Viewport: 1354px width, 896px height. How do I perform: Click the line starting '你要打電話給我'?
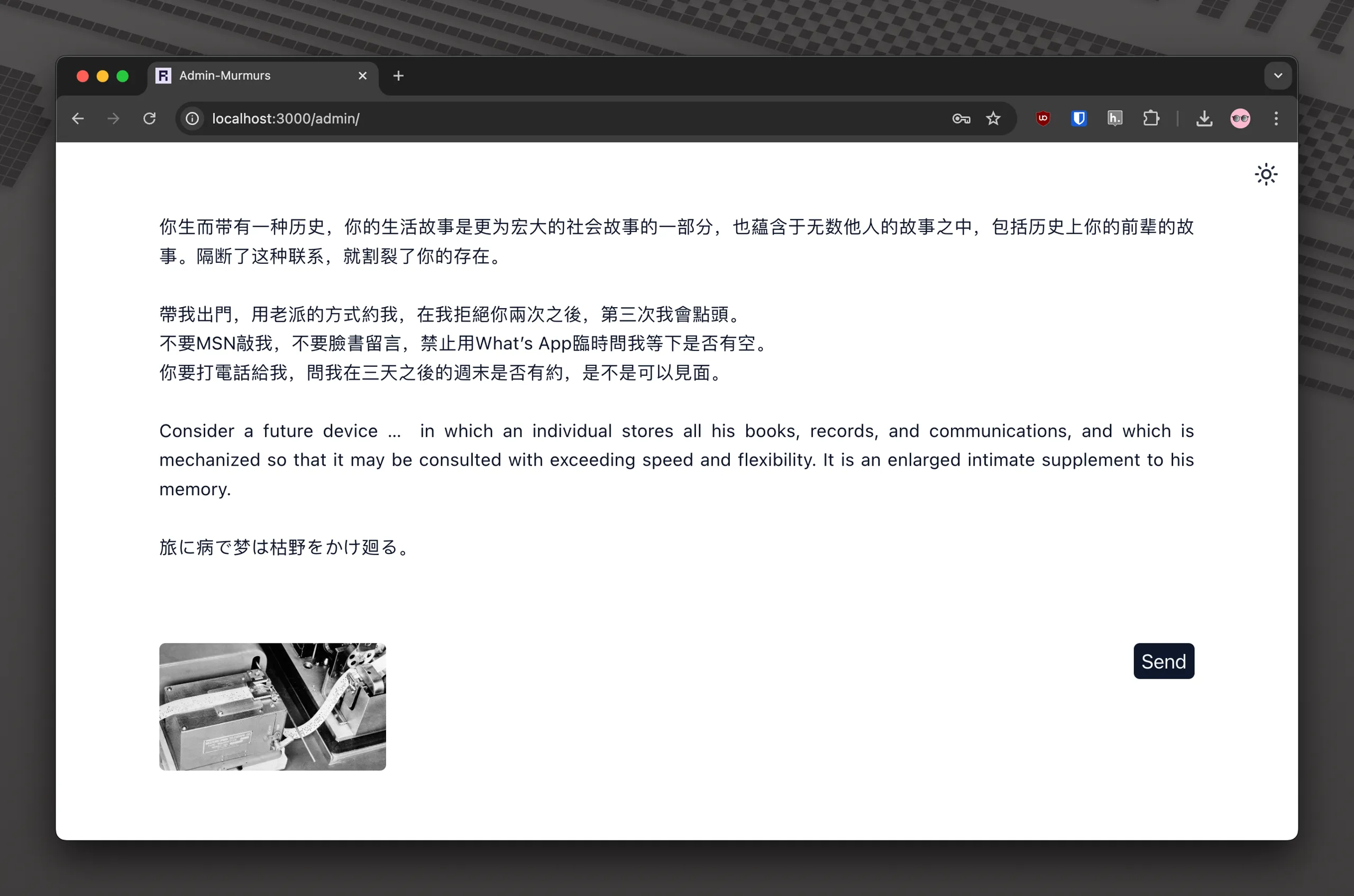coord(442,373)
